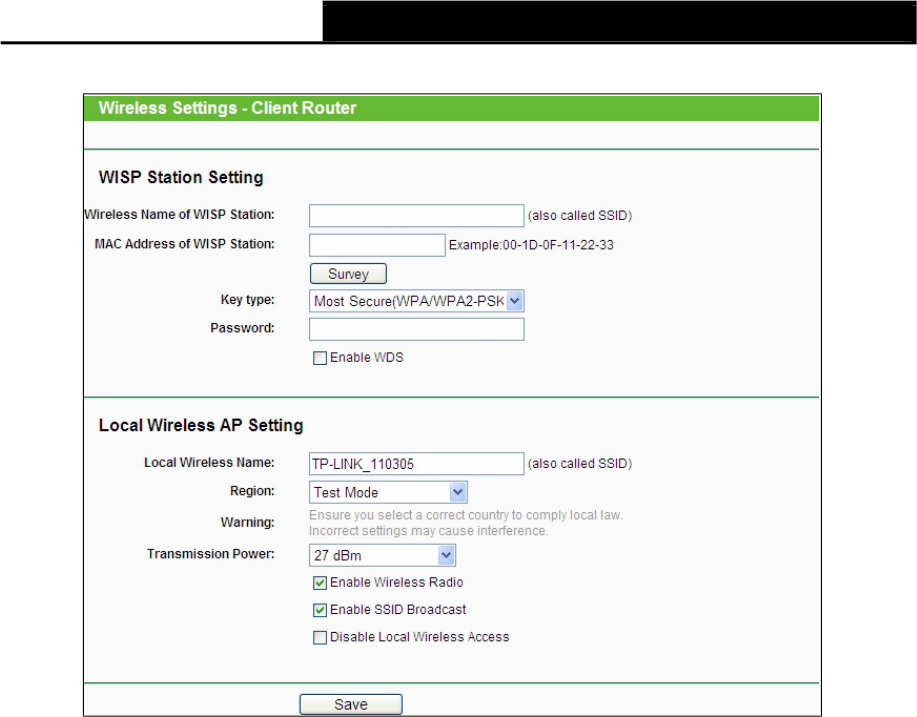917x717 pixels.
Task: Open the Key type dropdown
Action: click(416, 301)
